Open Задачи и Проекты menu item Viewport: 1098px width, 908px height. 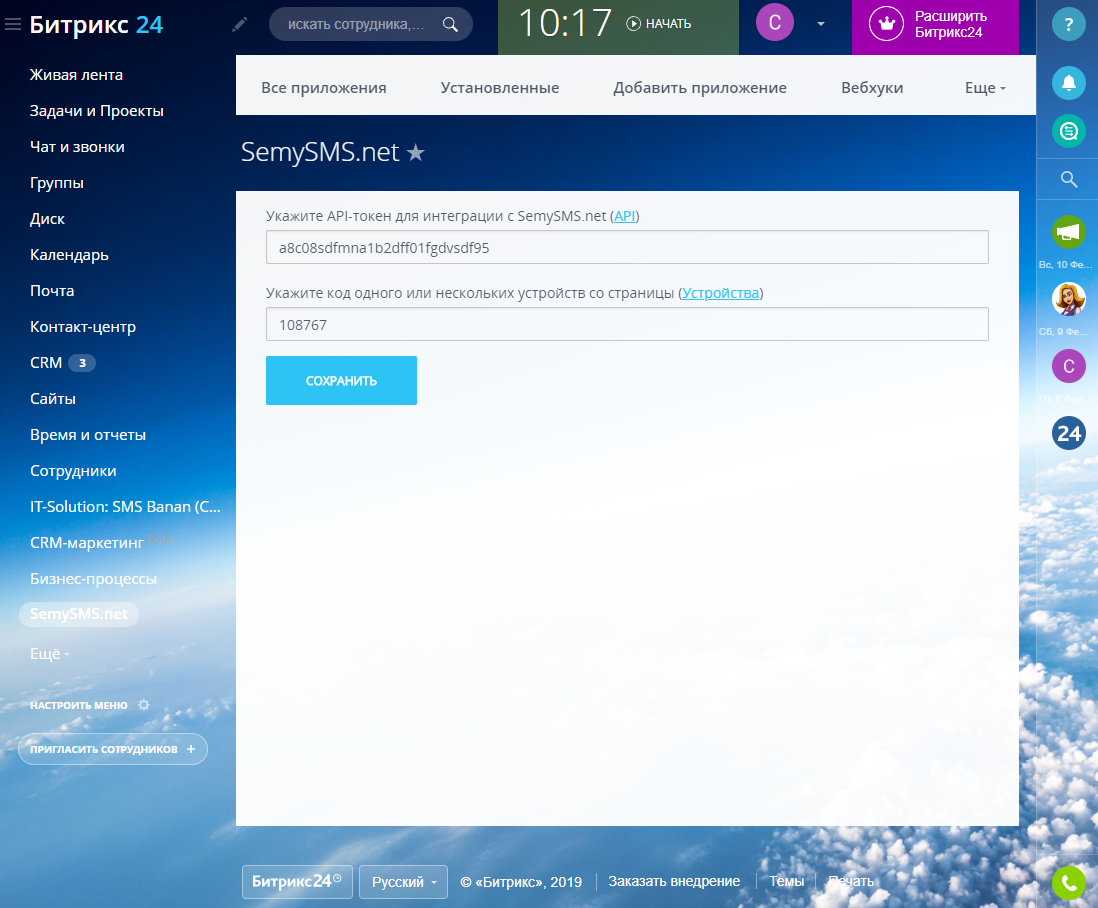pos(97,111)
